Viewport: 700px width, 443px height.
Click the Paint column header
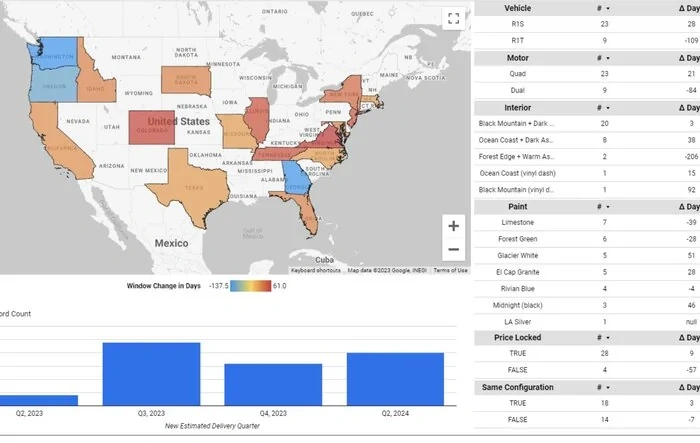pos(517,206)
